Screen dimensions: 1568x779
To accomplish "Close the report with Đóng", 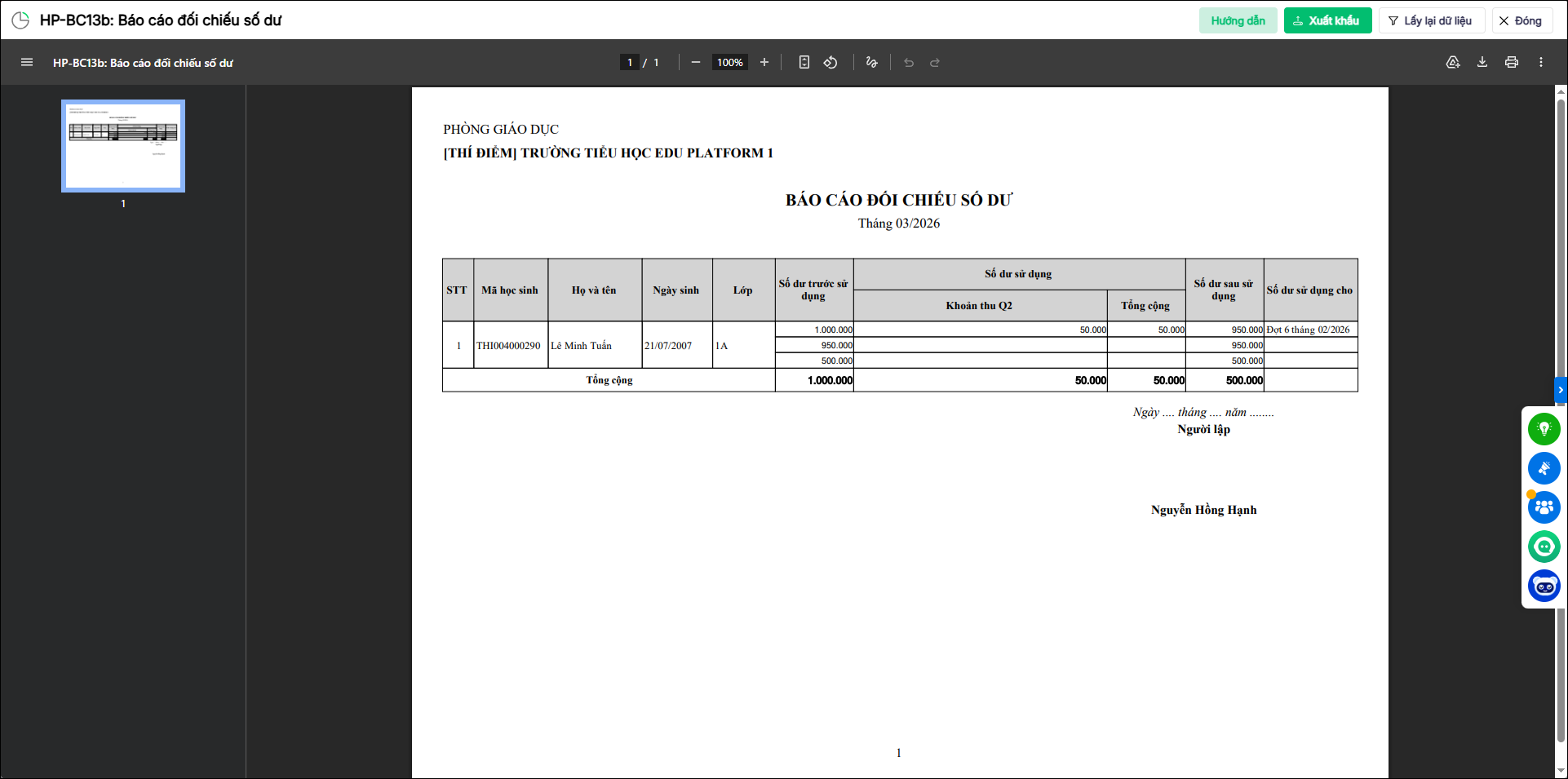I will [1521, 20].
